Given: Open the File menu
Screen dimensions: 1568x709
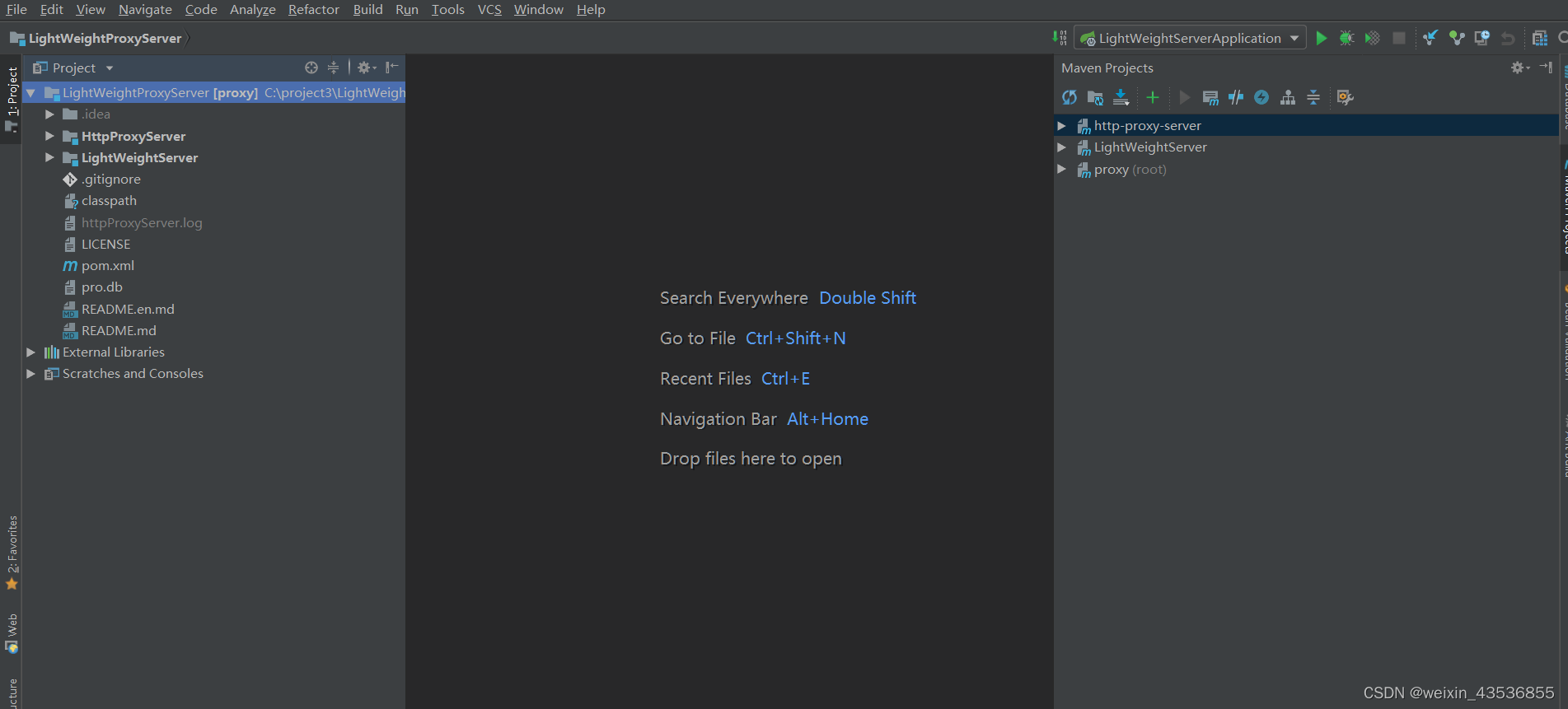Looking at the screenshot, I should 16,9.
